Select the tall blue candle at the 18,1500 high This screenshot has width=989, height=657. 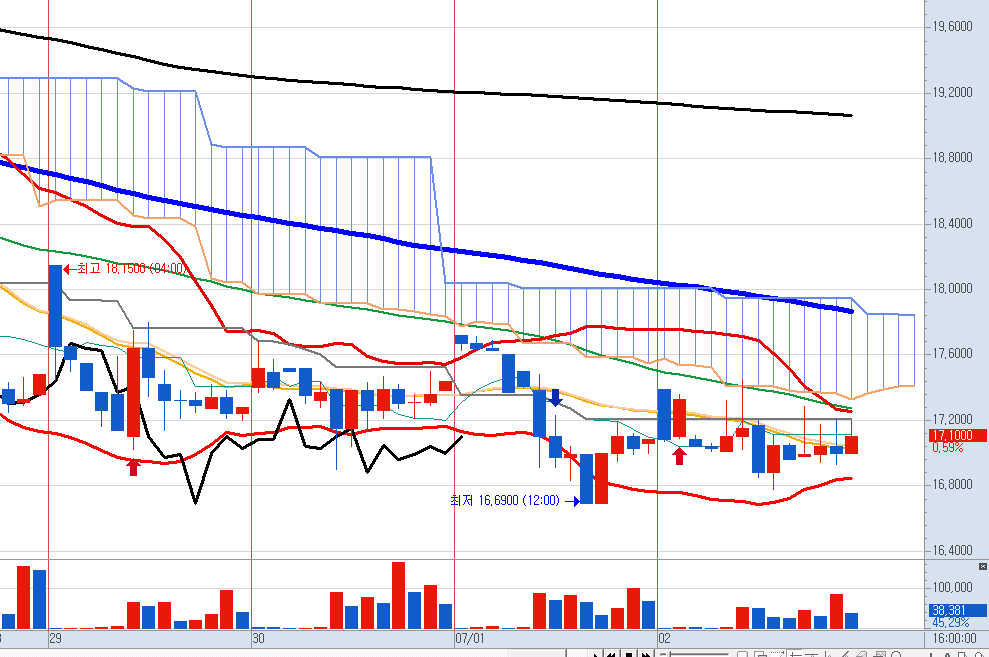(56, 306)
